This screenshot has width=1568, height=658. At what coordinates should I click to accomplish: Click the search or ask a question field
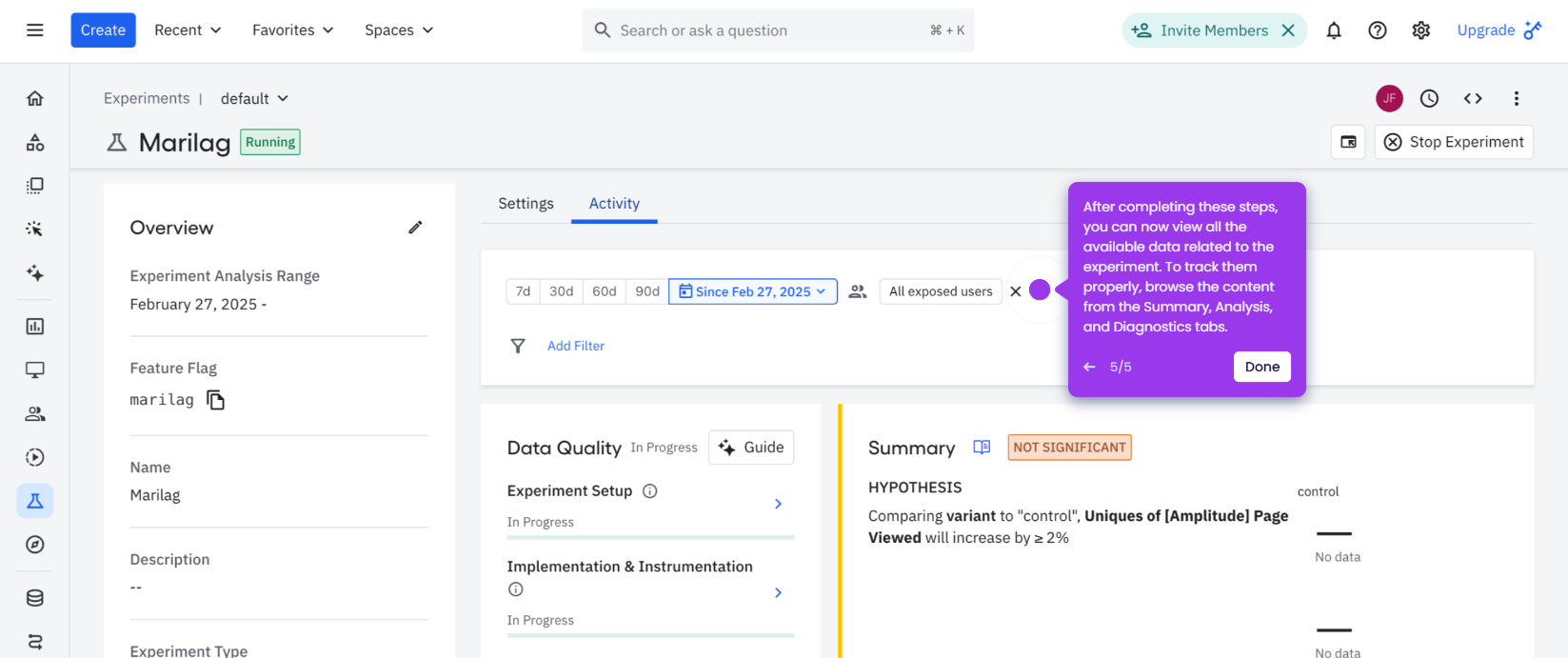778,30
